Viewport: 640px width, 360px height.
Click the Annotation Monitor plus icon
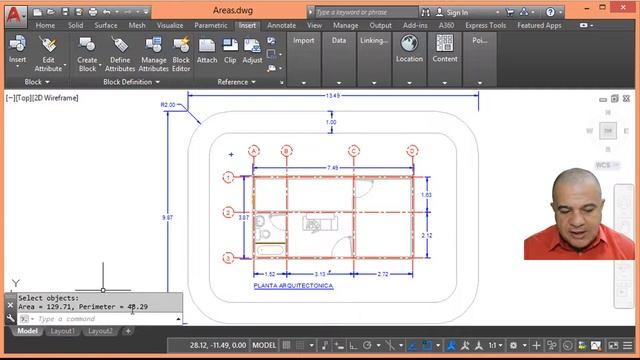536,346
